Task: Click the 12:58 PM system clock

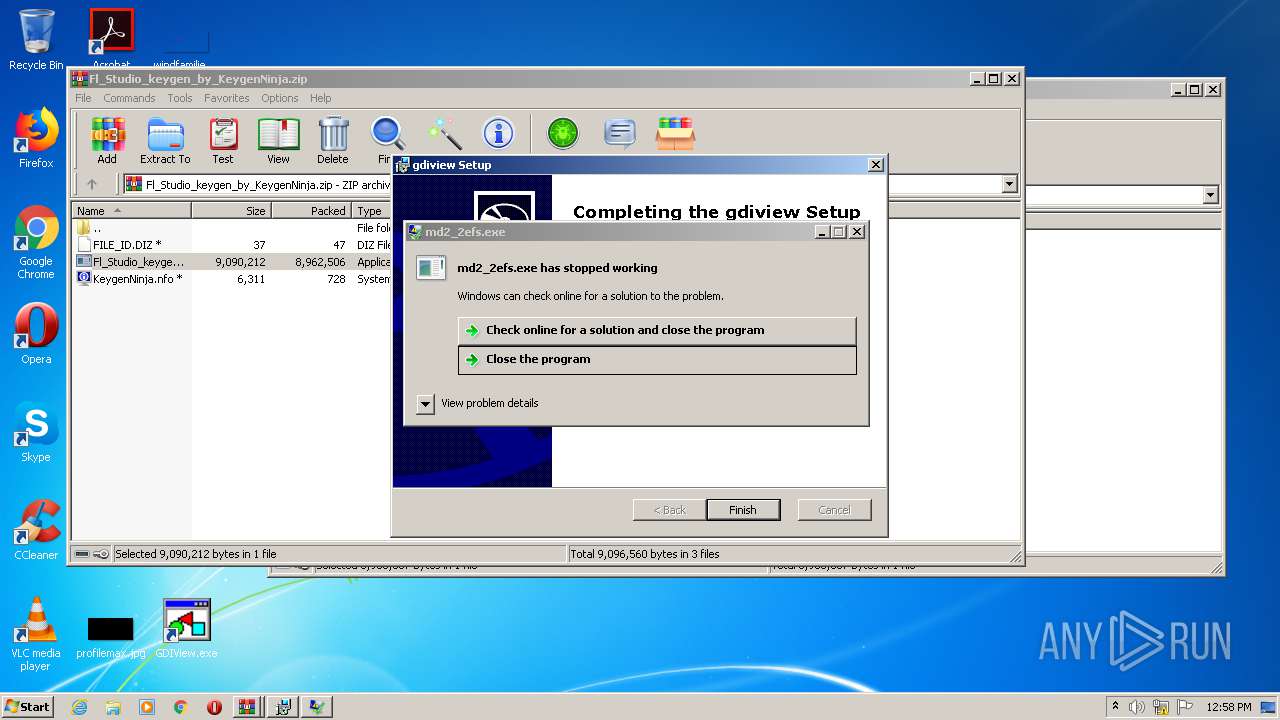Action: pyautogui.click(x=1229, y=707)
